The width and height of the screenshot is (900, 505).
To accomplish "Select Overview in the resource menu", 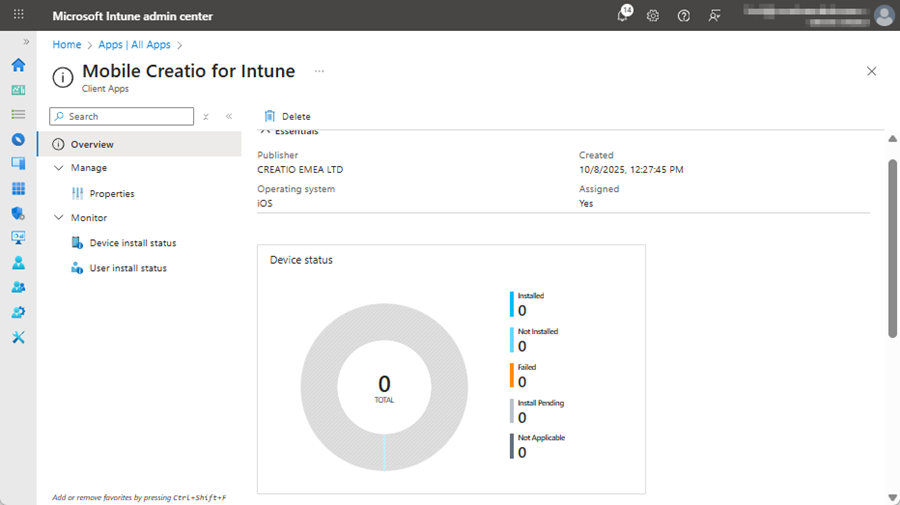I will click(92, 145).
